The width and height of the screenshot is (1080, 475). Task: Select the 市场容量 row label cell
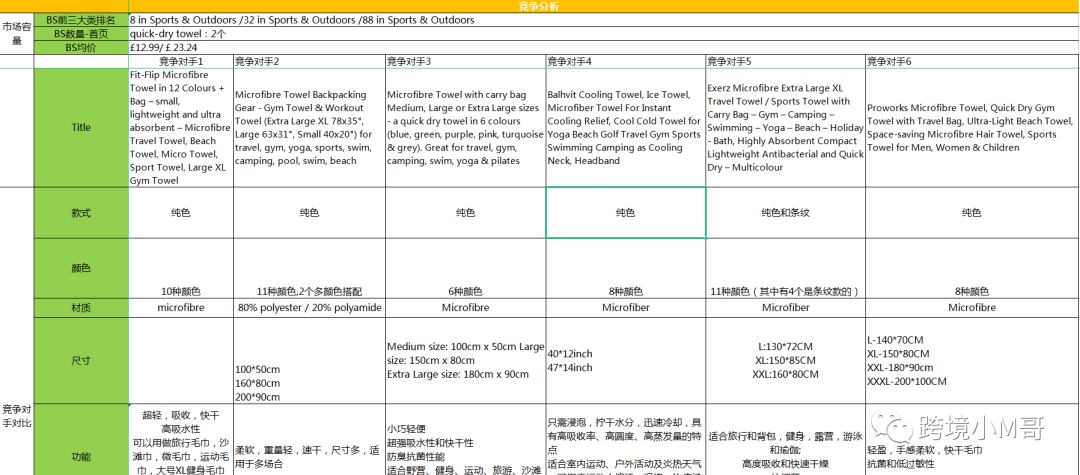(16, 34)
